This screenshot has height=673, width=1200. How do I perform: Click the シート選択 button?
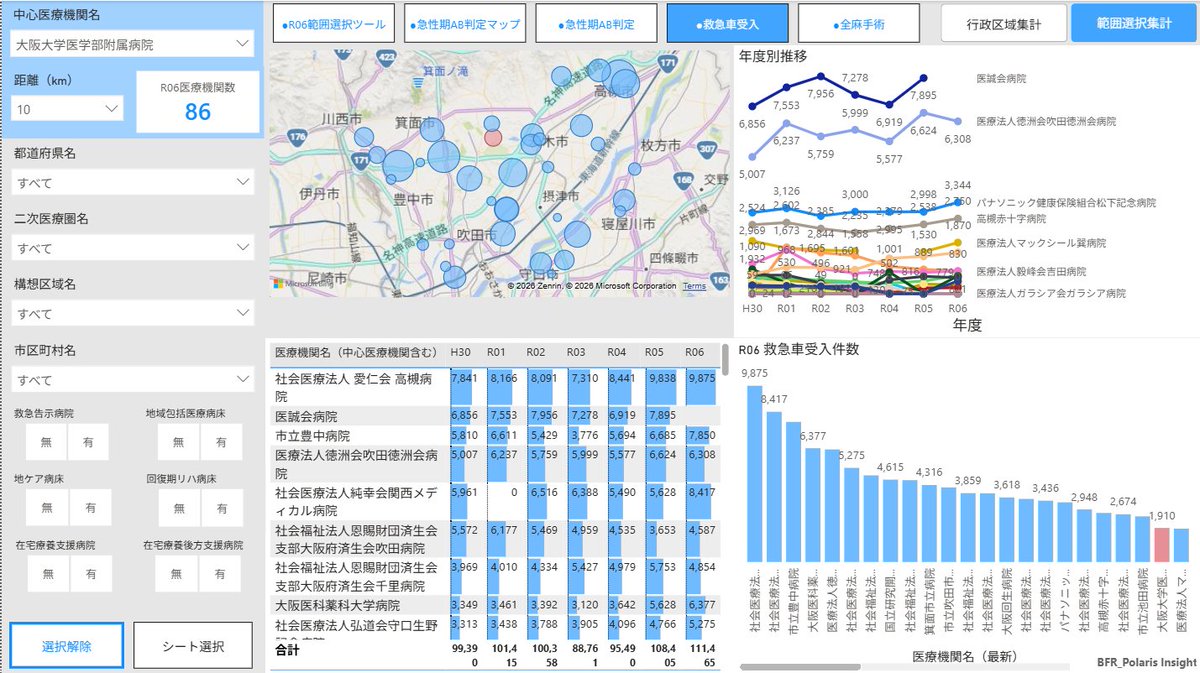click(193, 646)
